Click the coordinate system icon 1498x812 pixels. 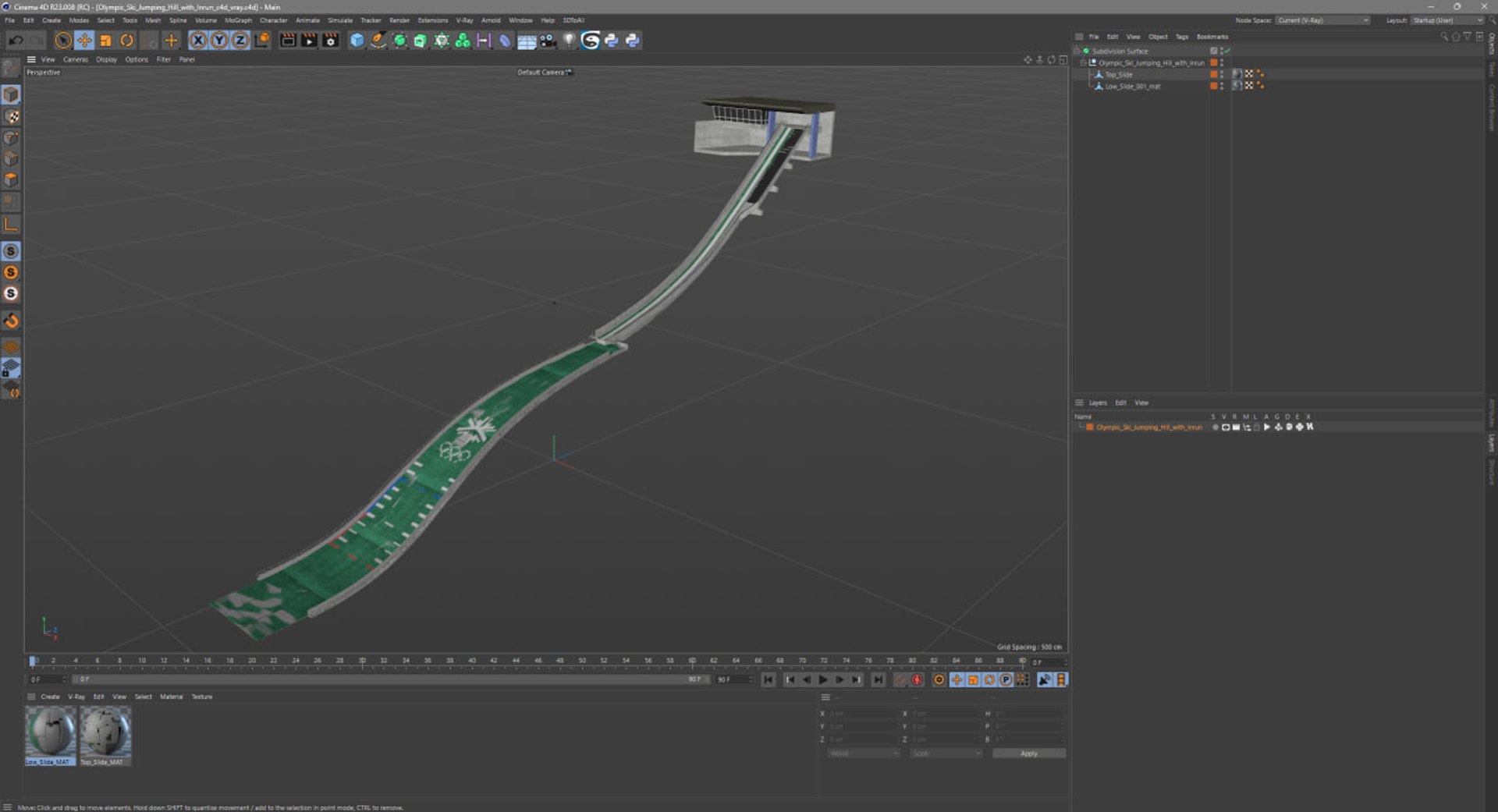click(262, 41)
